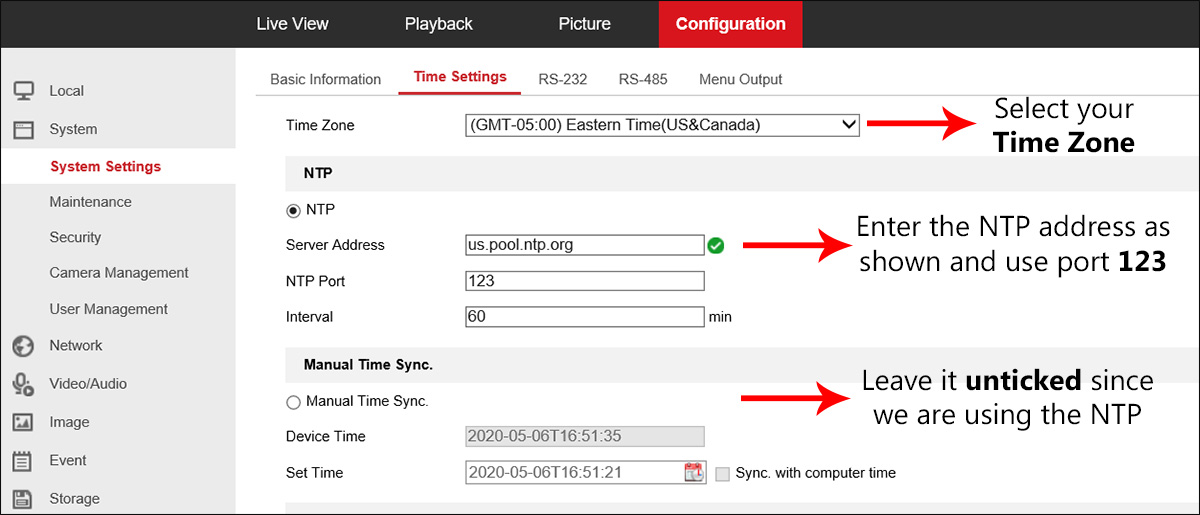Click the Local monitor icon in sidebar
Viewport: 1200px width, 515px height.
pos(23,90)
